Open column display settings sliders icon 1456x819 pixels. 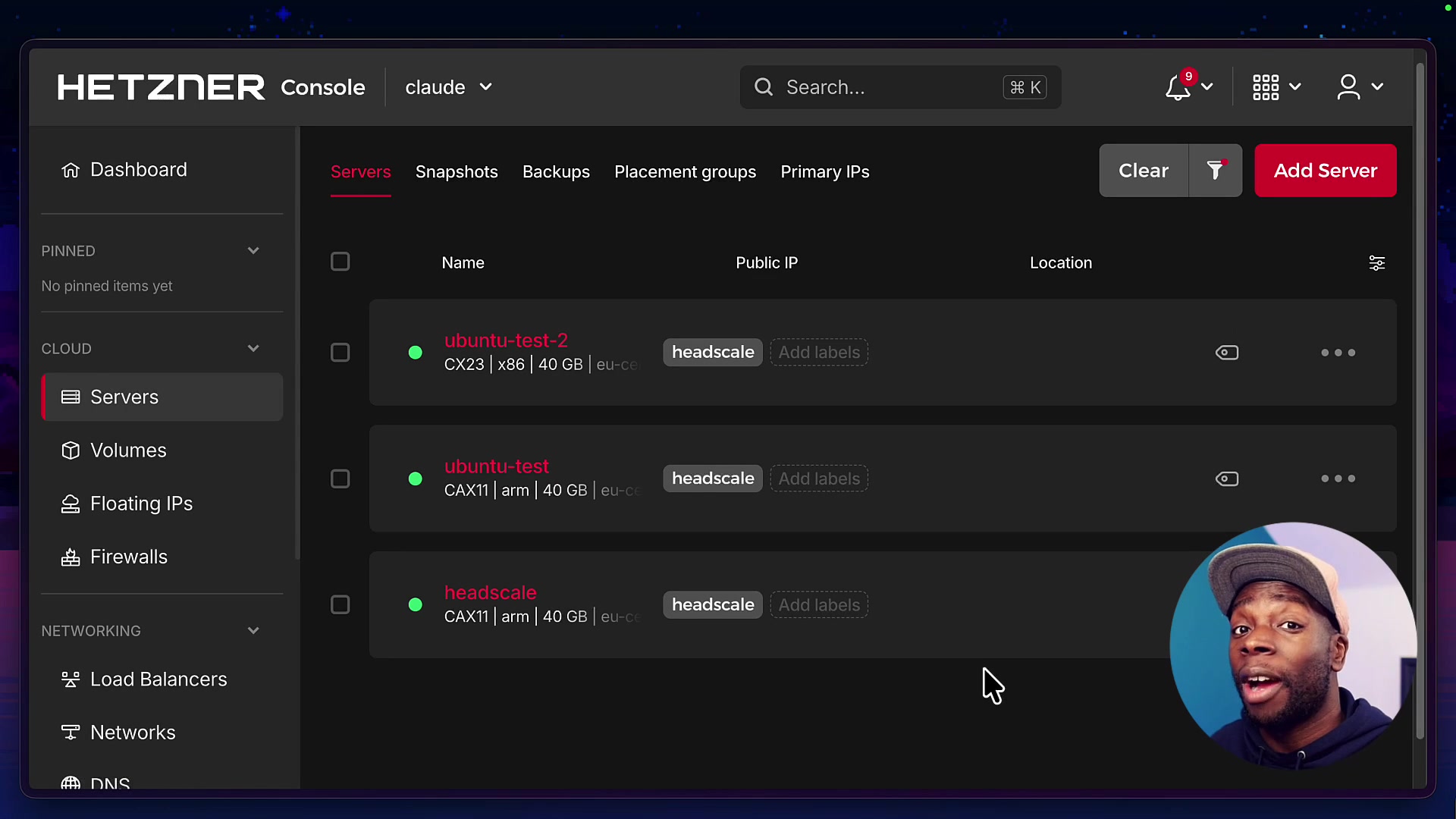click(1376, 262)
